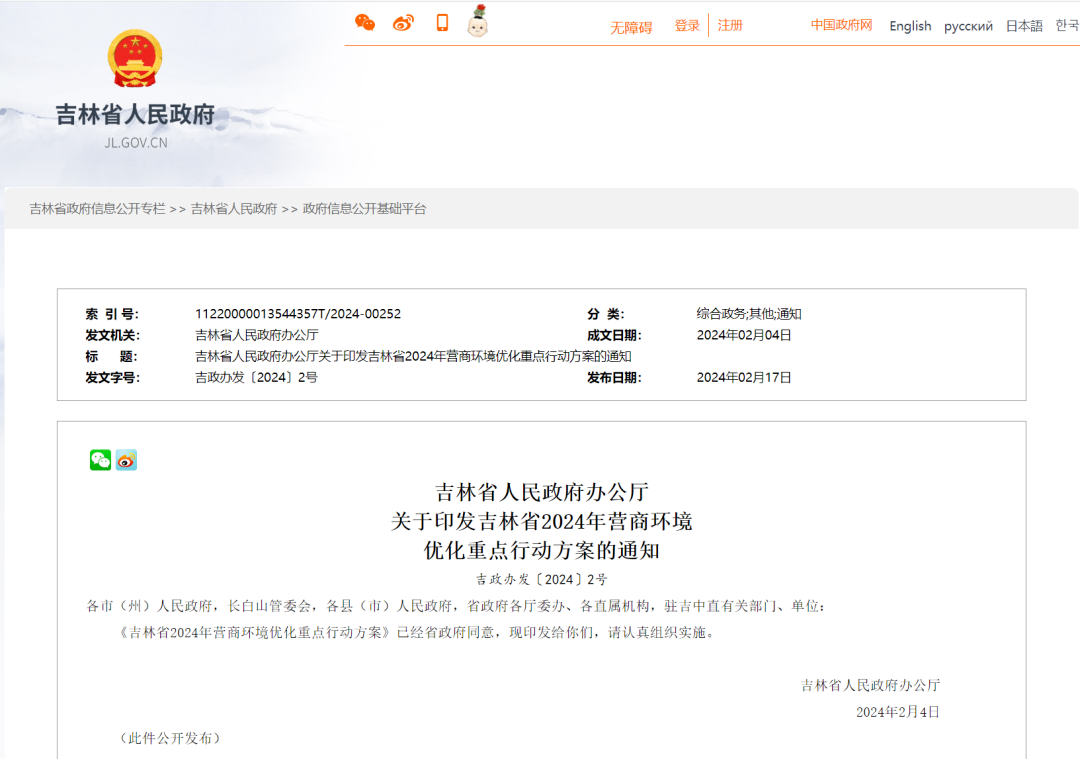
Task: Switch language to русский
Action: [x=968, y=26]
